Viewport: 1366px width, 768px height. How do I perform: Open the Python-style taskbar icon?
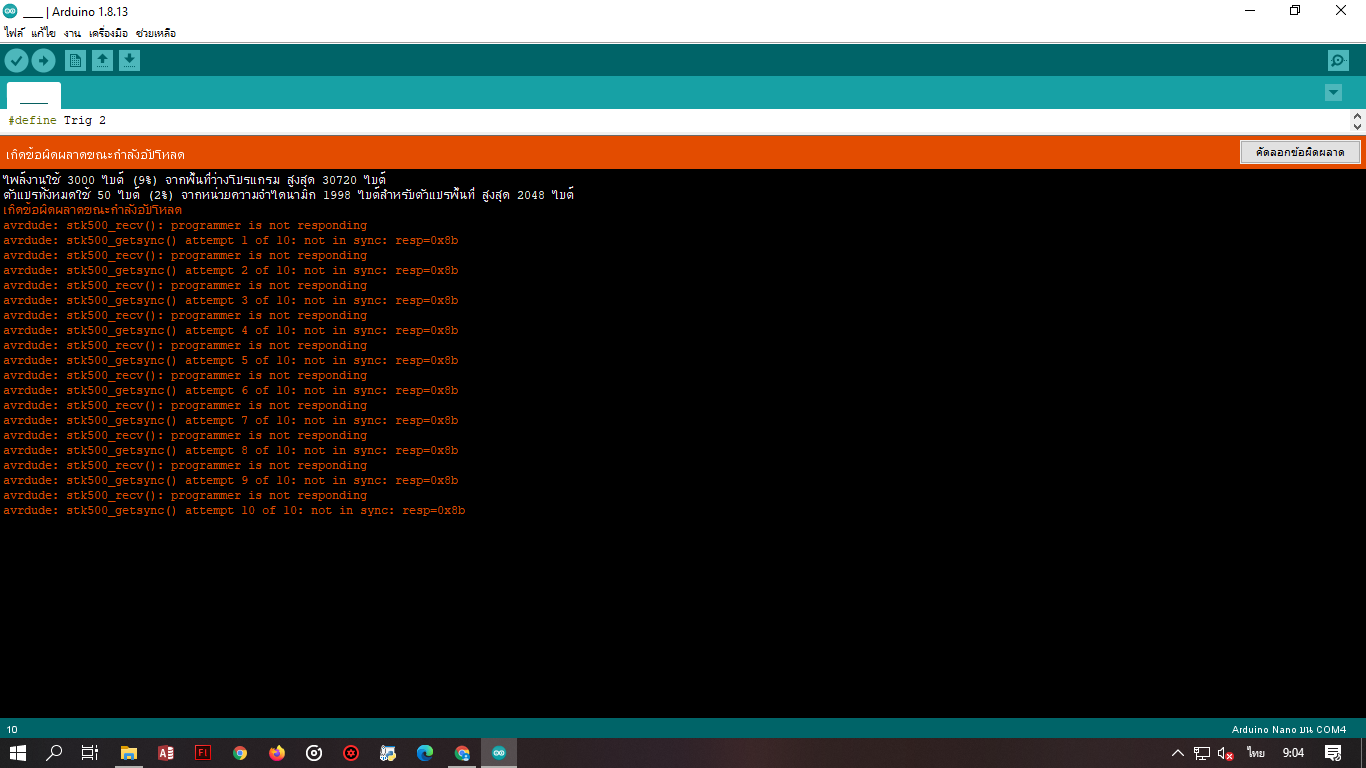[x=388, y=753]
